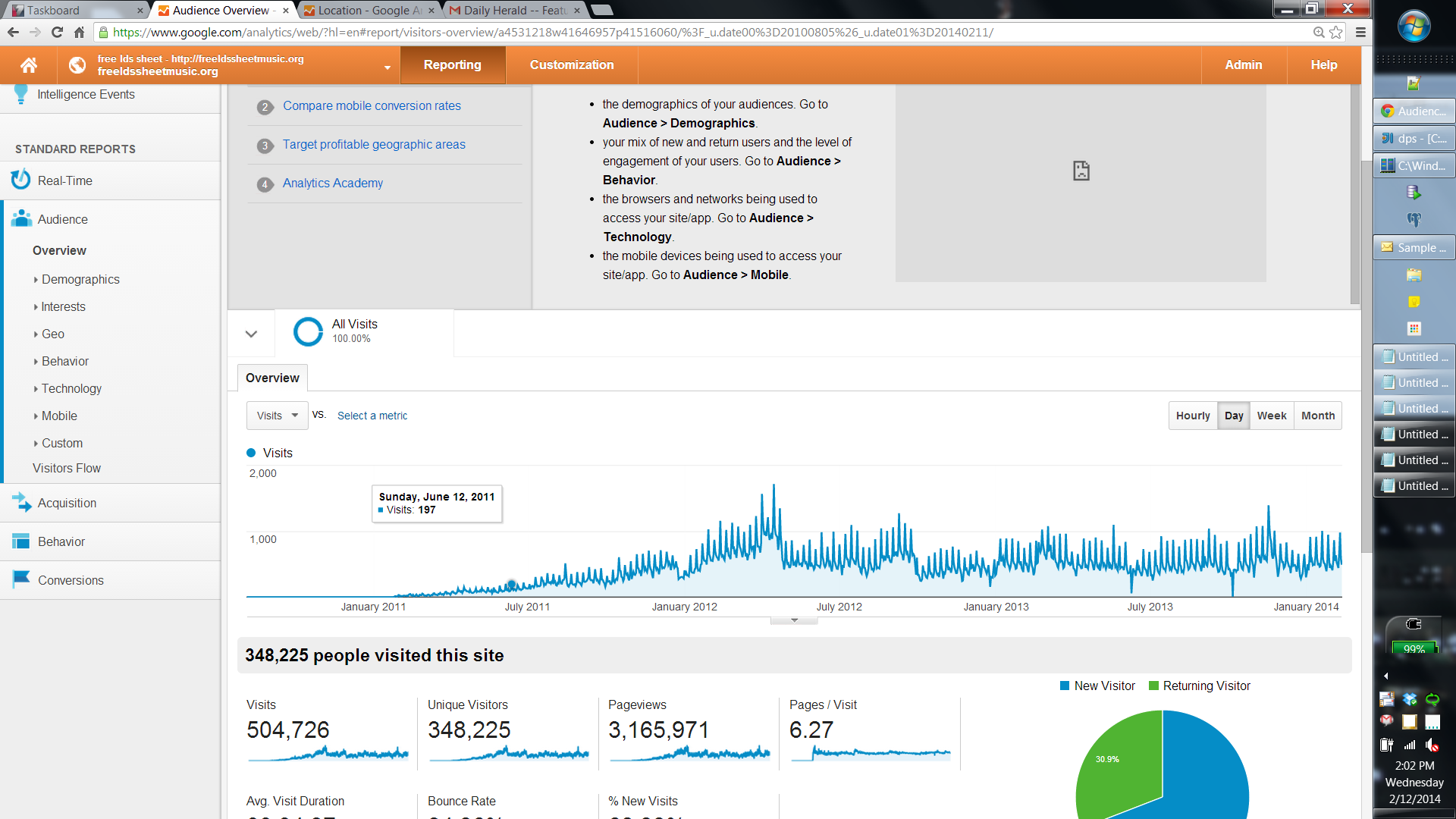Click the zoom magnifier icon in address bar
The width and height of the screenshot is (1456, 819).
click(x=1319, y=32)
